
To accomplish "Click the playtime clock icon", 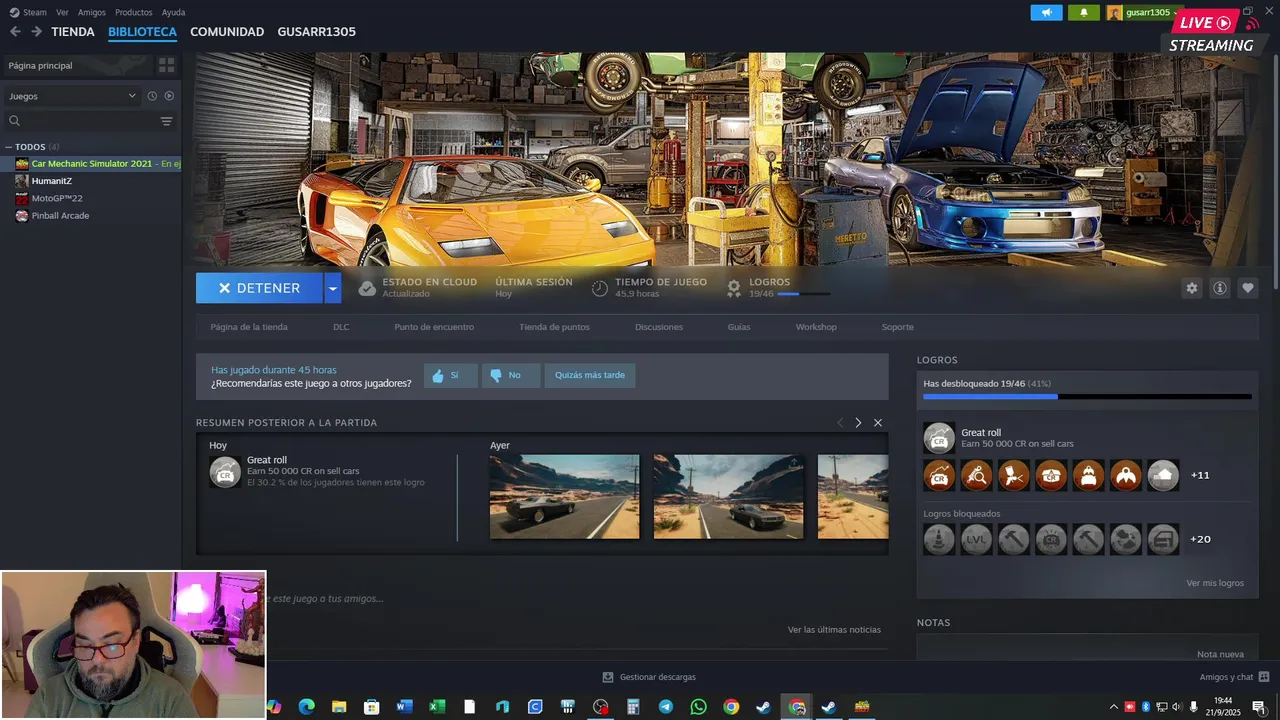I will click(600, 288).
